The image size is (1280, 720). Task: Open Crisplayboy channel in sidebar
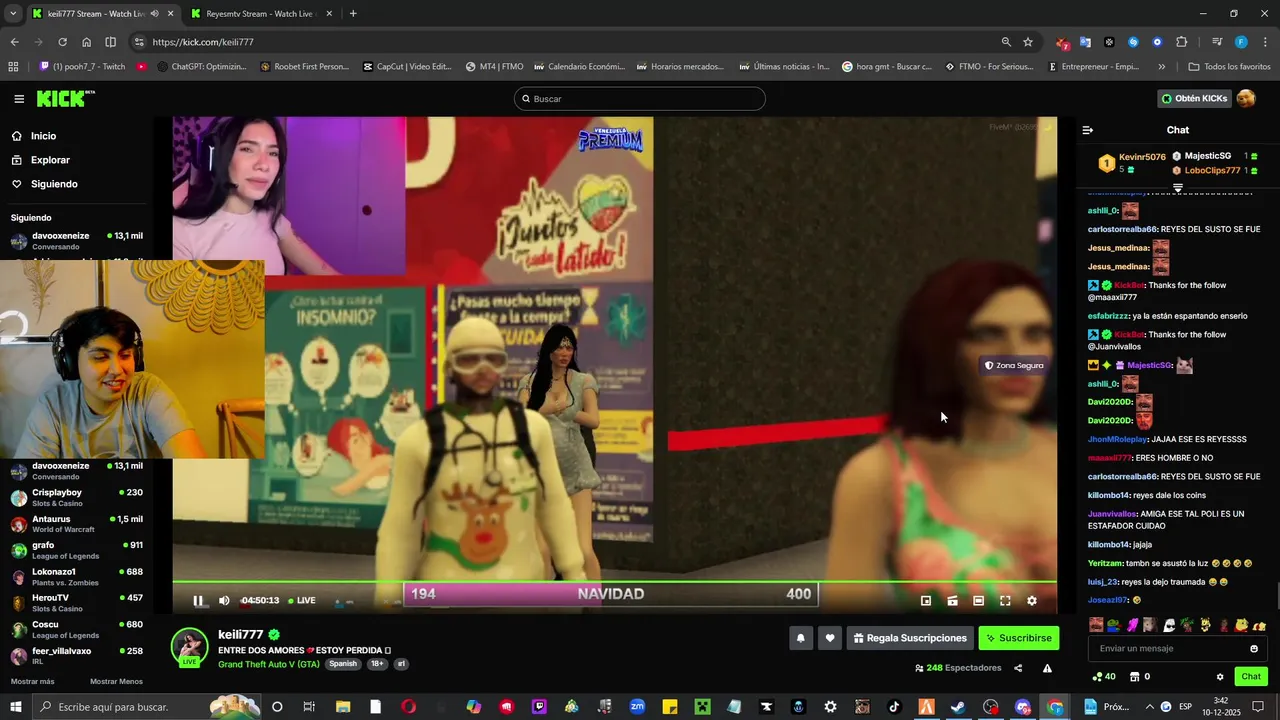pos(77,497)
